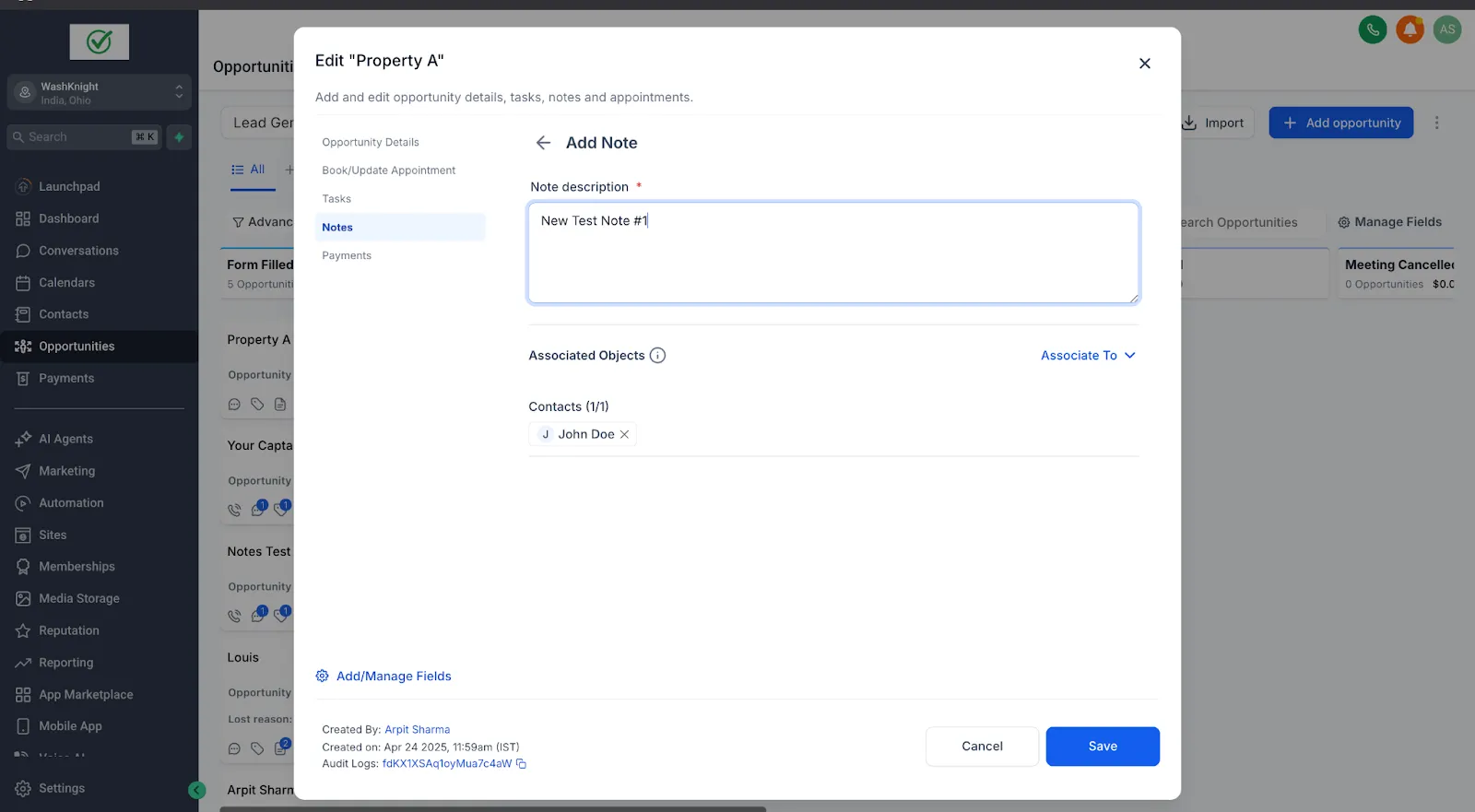Click the green phone dialer icon
This screenshot has height=812, width=1475.
[x=1373, y=29]
